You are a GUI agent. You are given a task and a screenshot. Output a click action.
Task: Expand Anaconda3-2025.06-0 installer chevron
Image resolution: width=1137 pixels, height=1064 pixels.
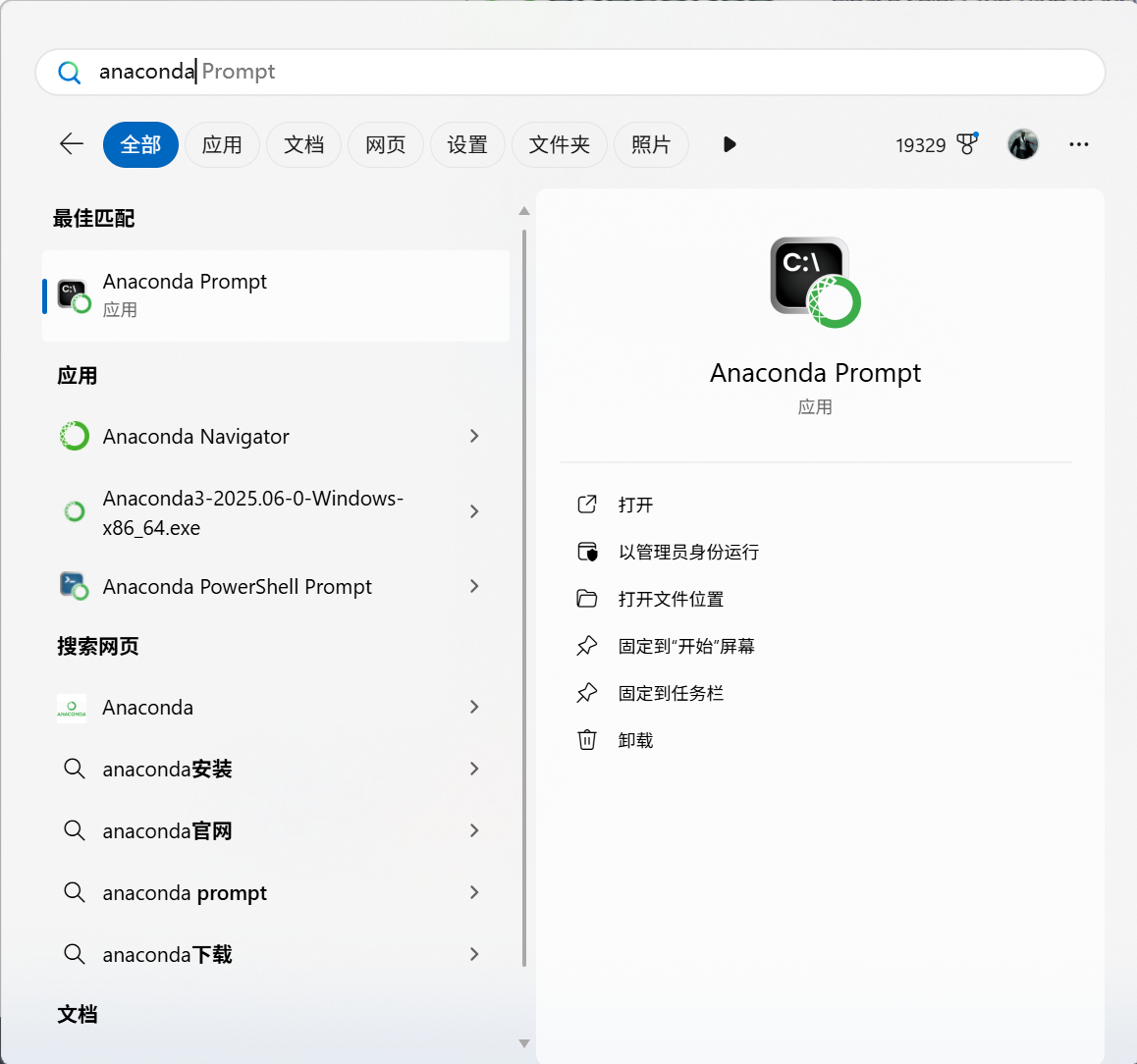[x=474, y=511]
